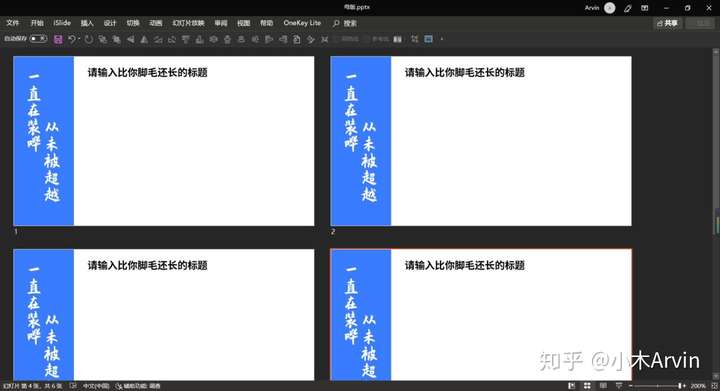Viewport: 720px width, 391px height.
Task: Click the Undo arrow icon
Action: (x=72, y=39)
